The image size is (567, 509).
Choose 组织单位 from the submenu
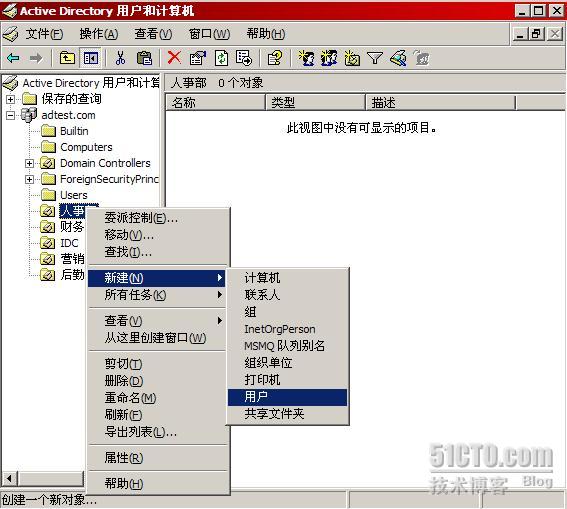point(287,363)
